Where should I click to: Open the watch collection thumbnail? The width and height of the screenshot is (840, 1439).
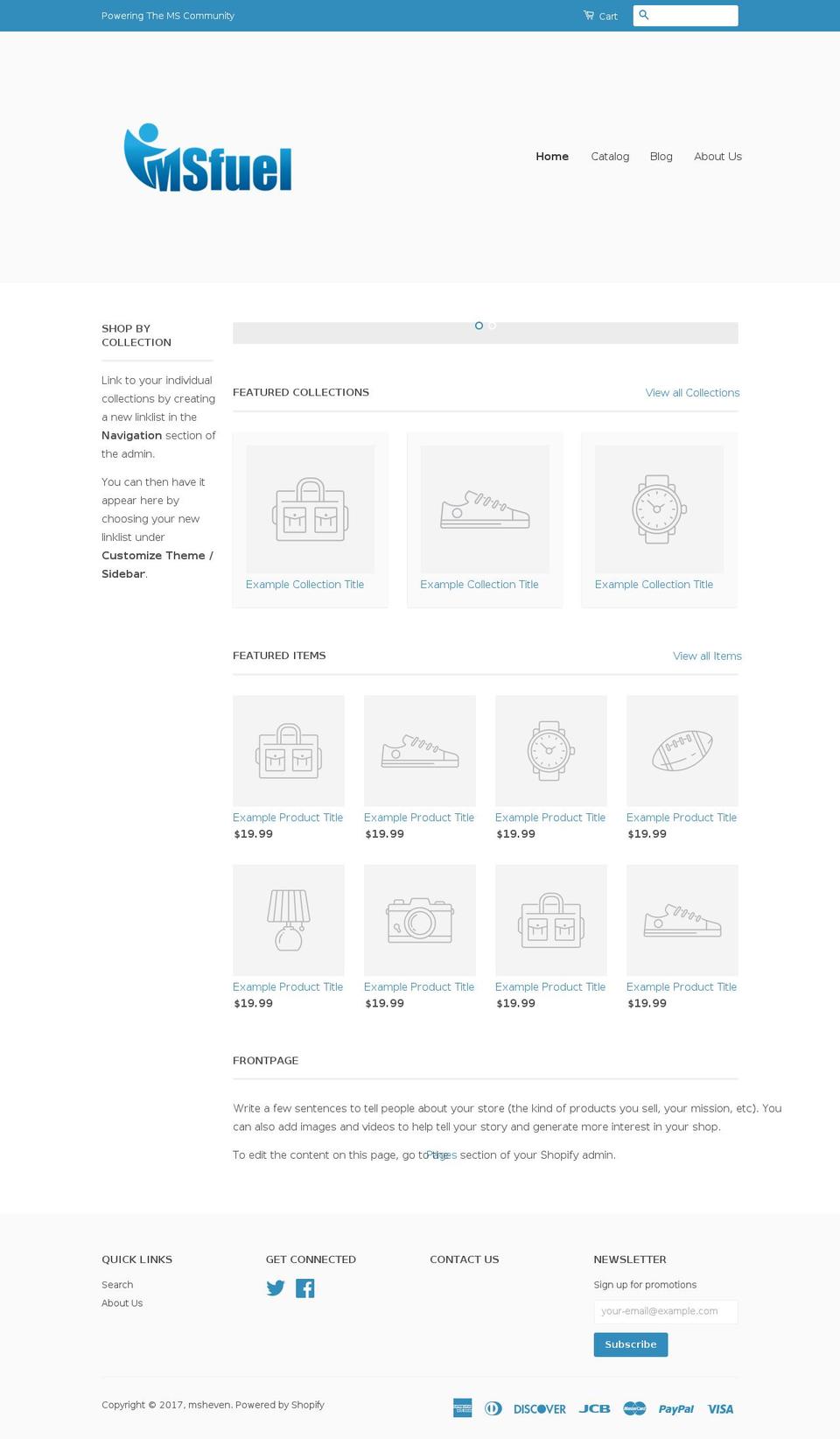659,509
